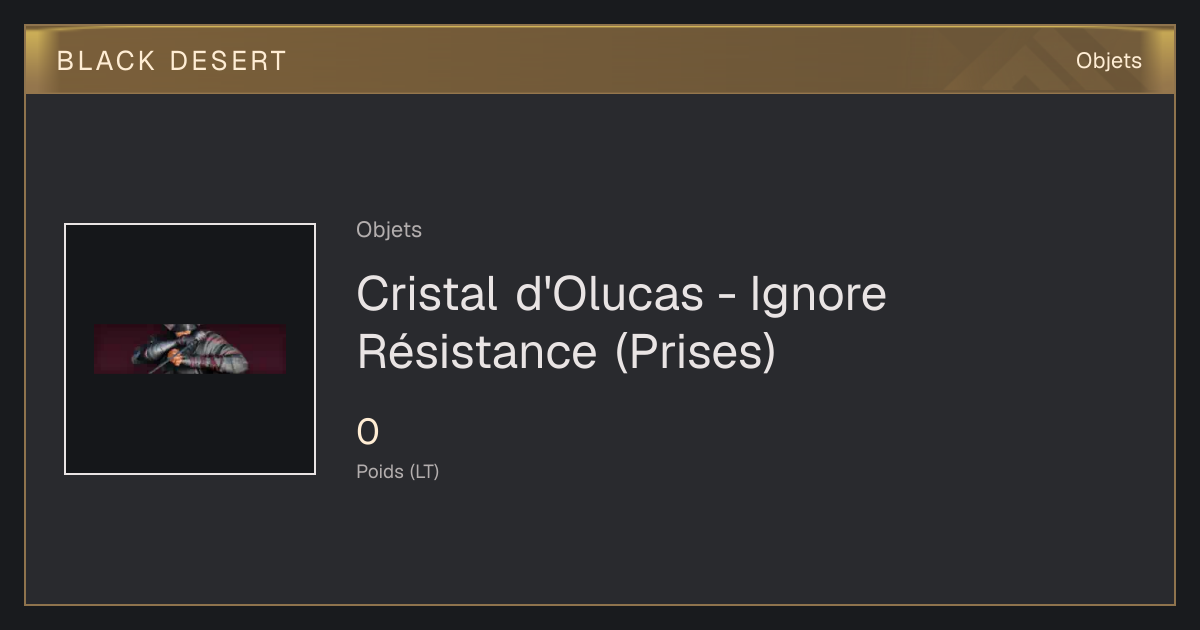The width and height of the screenshot is (1200, 630).
Task: Click the gold header banner
Action: [600, 61]
